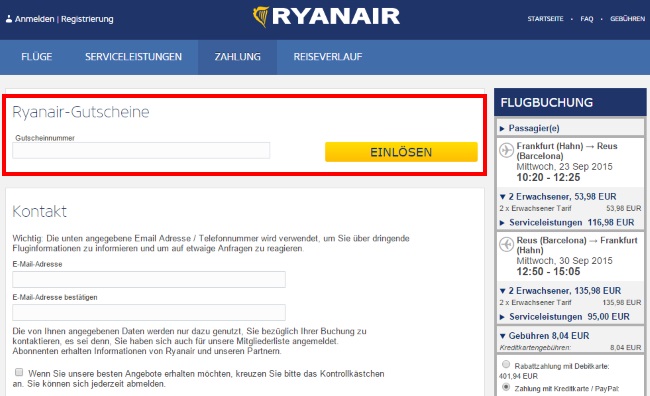Click the return flight plane icon
650x396 pixels.
[x=506, y=244]
